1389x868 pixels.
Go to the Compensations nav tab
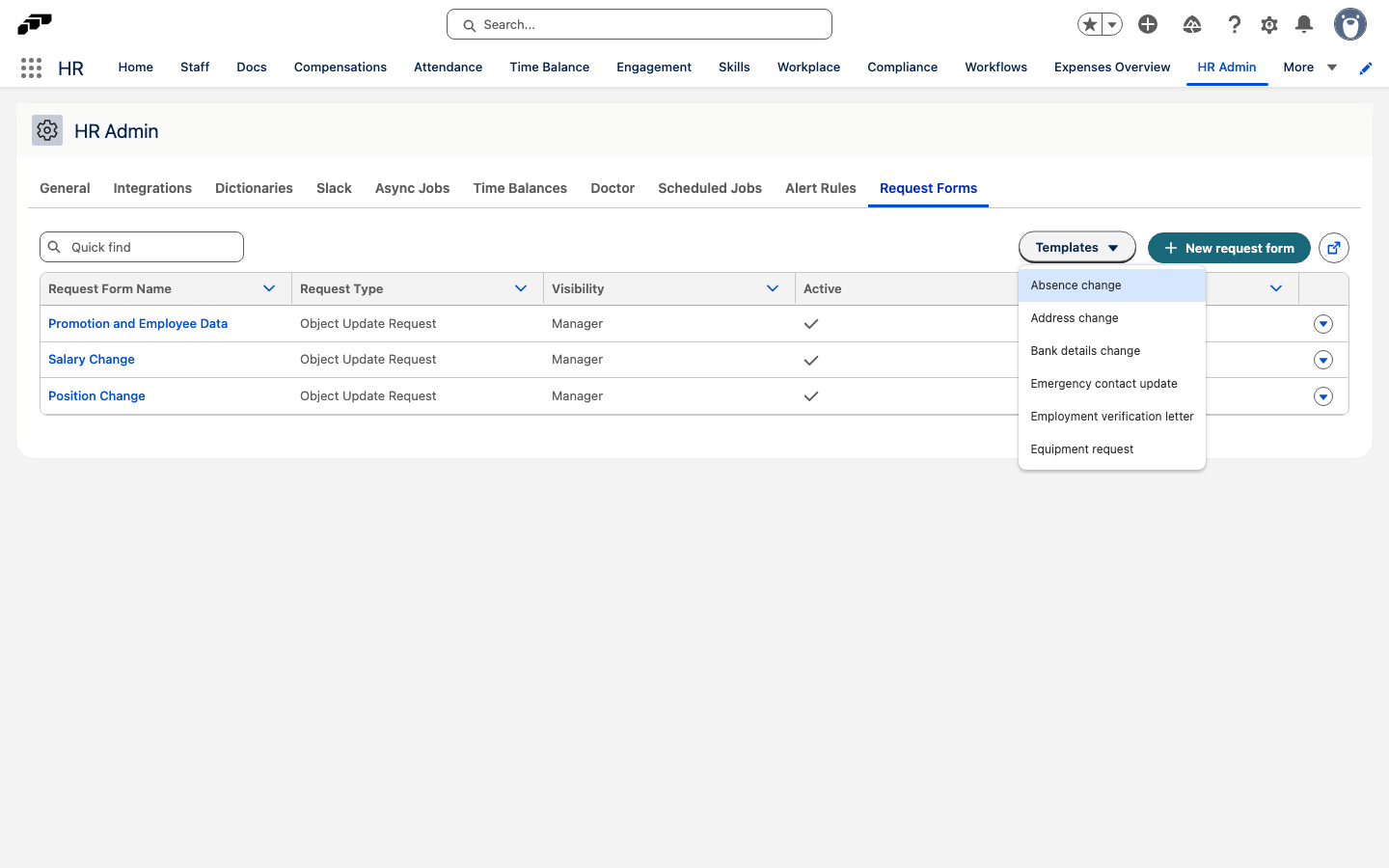click(x=340, y=68)
